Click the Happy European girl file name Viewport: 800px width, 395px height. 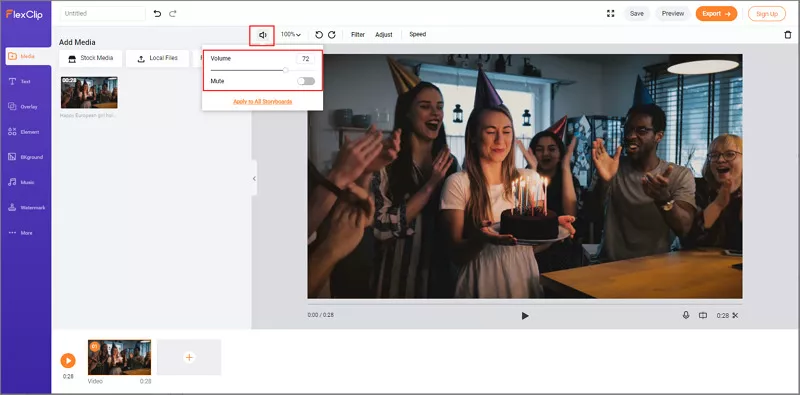pos(88,116)
